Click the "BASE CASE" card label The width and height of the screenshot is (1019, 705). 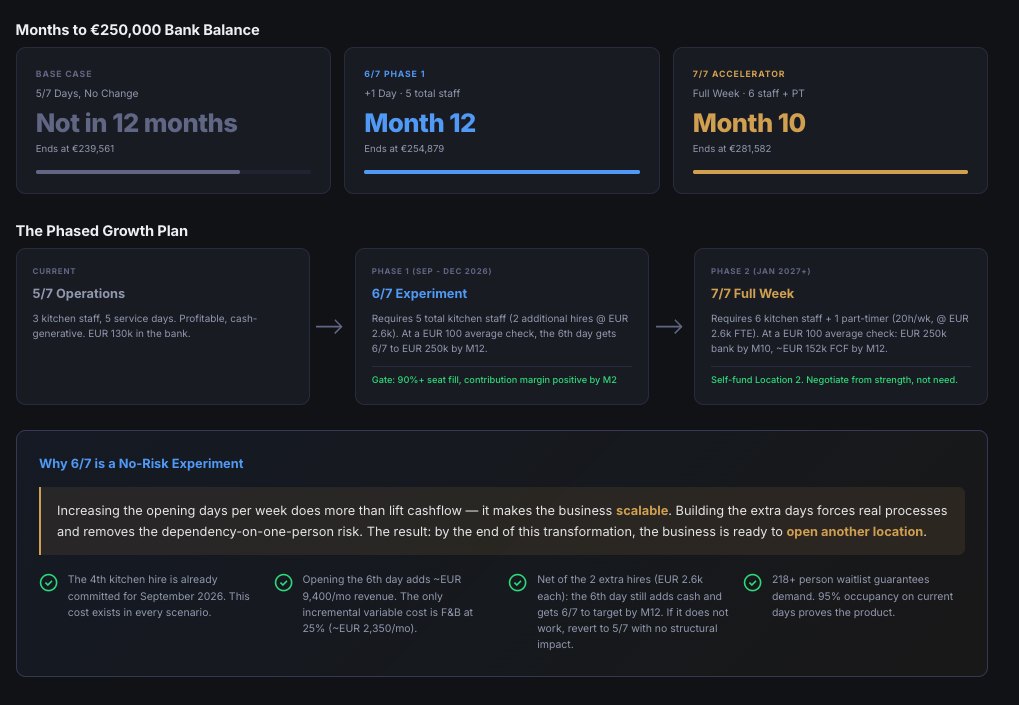tap(64, 74)
